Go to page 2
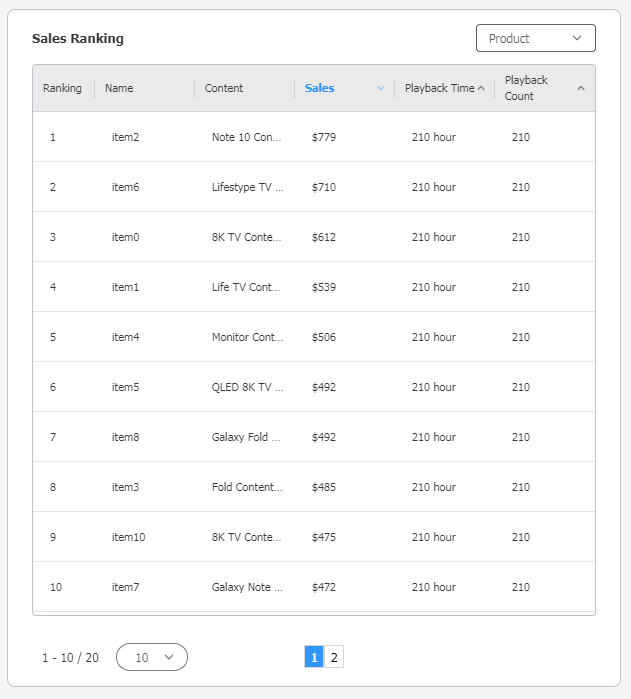Image resolution: width=631 pixels, height=699 pixels. 334,657
